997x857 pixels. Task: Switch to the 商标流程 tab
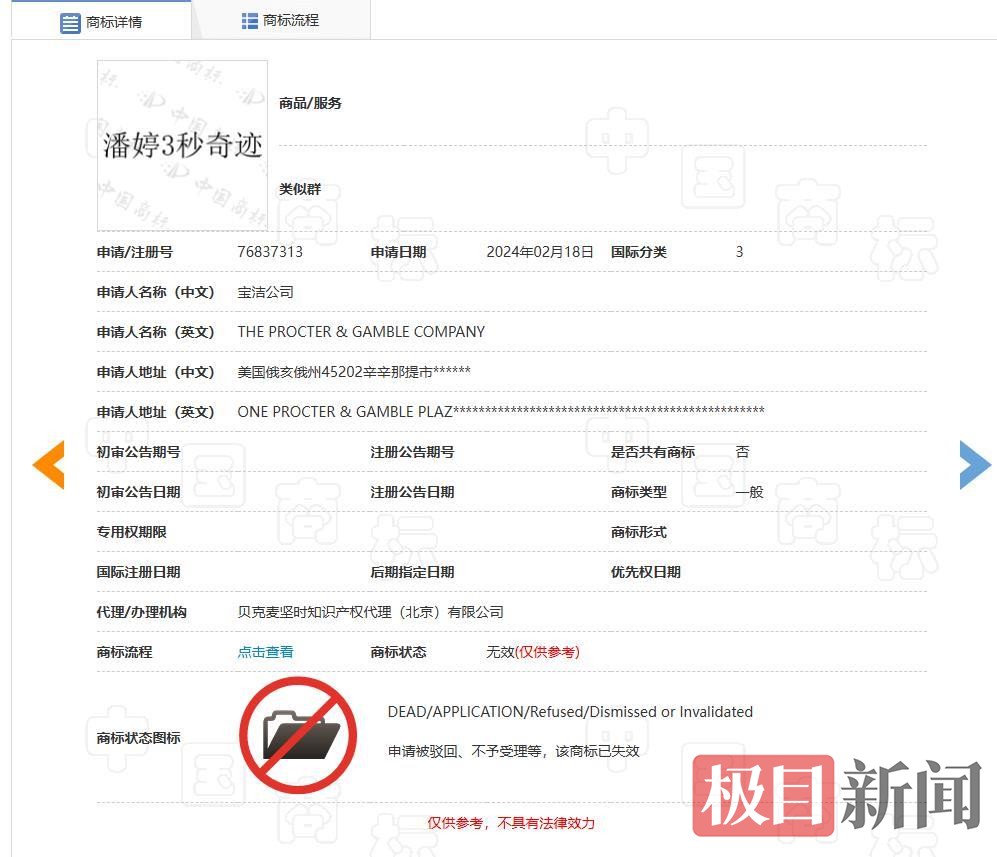pos(290,21)
